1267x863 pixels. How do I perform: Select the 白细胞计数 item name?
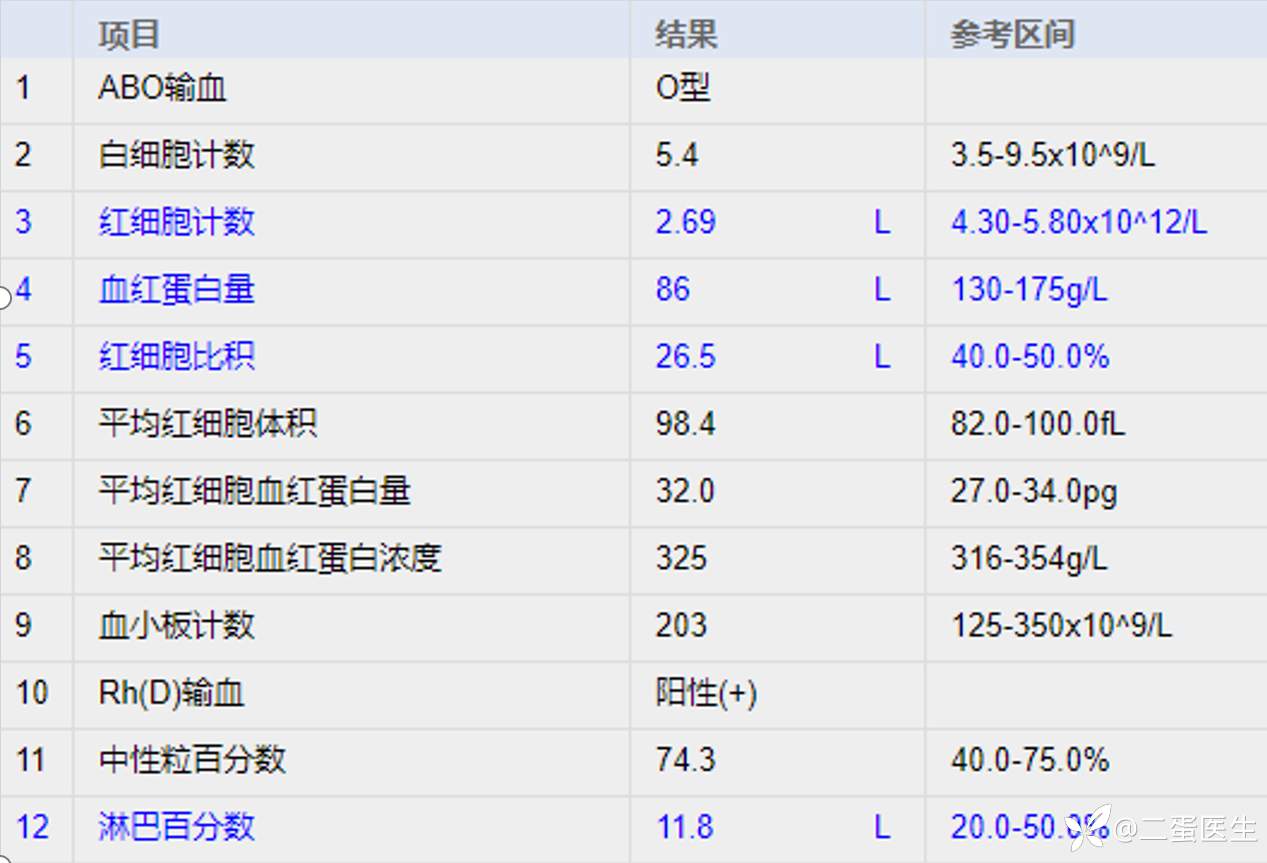(x=176, y=155)
